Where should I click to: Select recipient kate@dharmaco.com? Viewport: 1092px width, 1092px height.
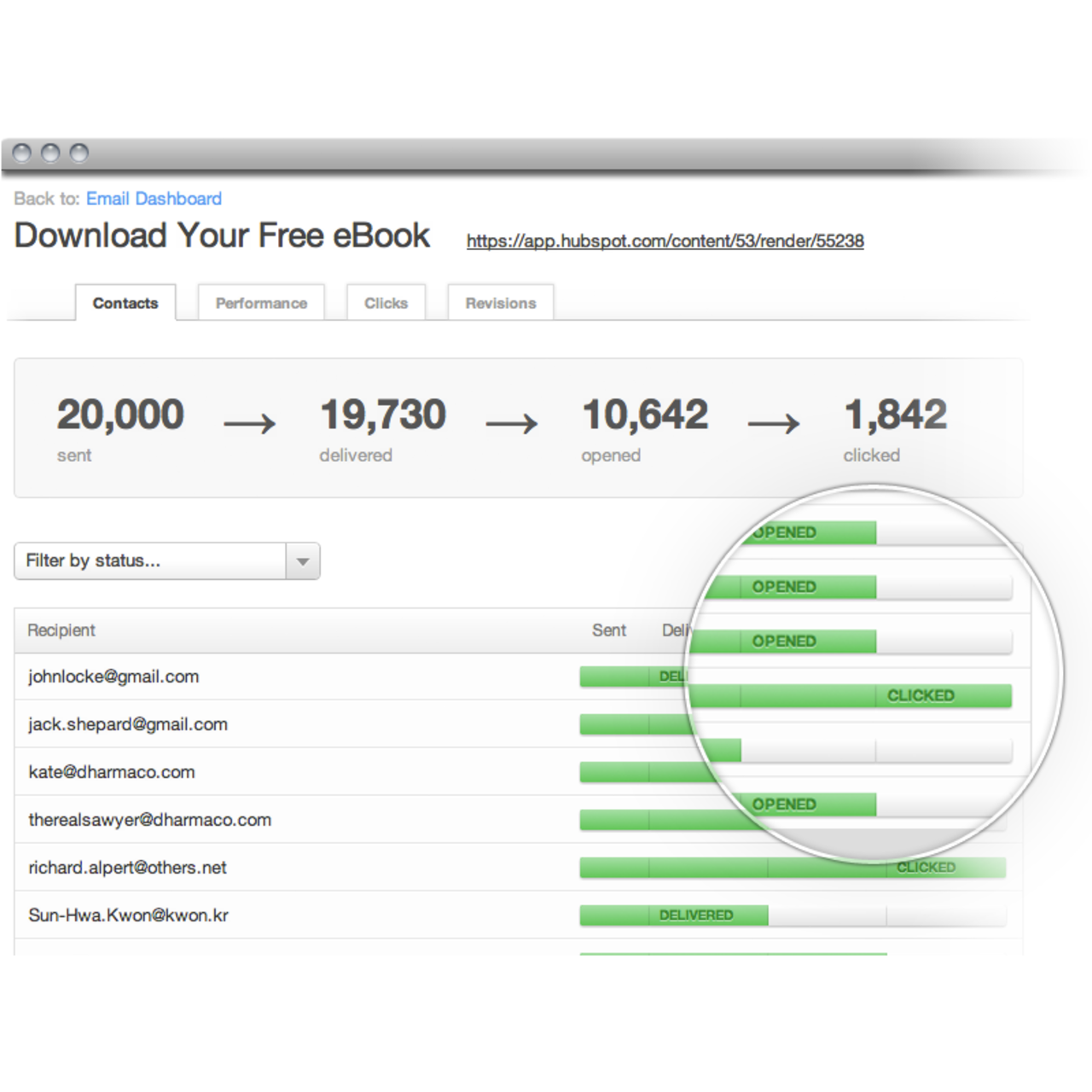pyautogui.click(x=112, y=772)
